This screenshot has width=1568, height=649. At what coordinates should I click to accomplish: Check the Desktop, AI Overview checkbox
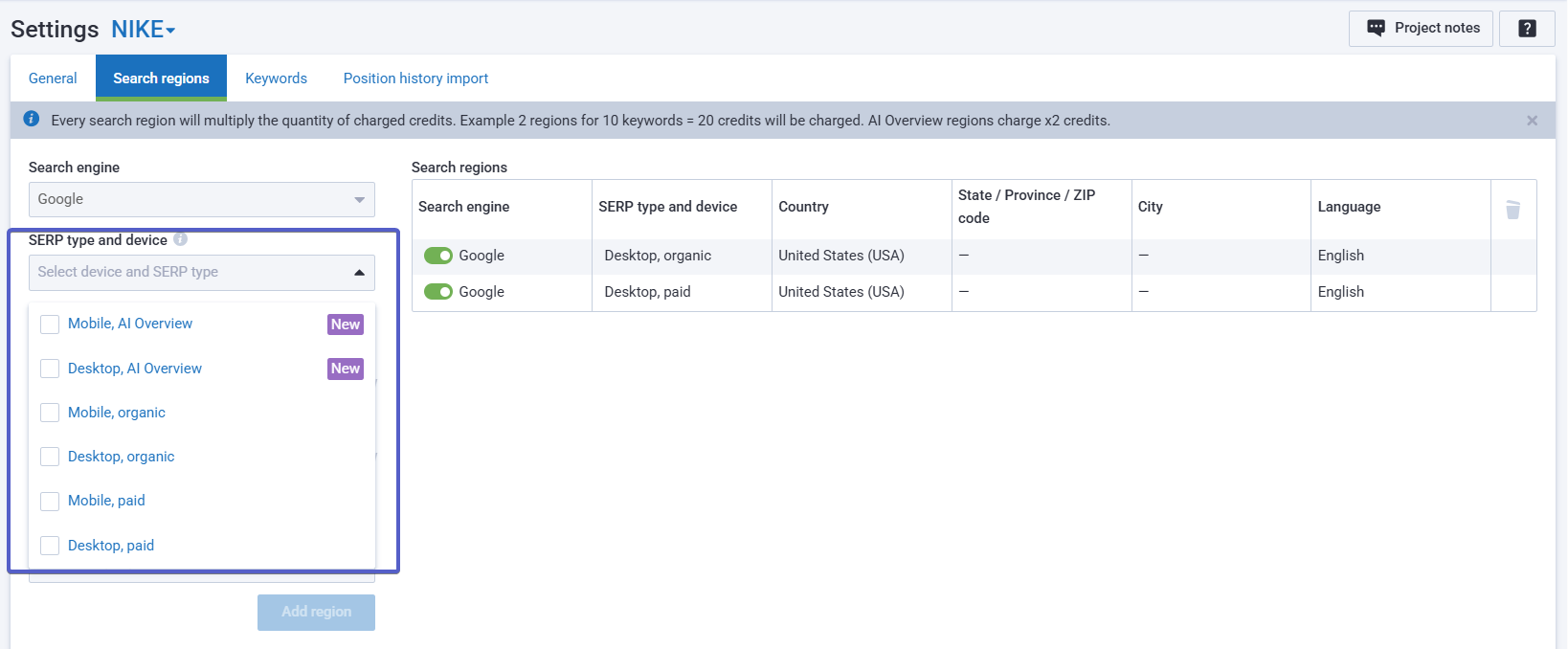50,369
